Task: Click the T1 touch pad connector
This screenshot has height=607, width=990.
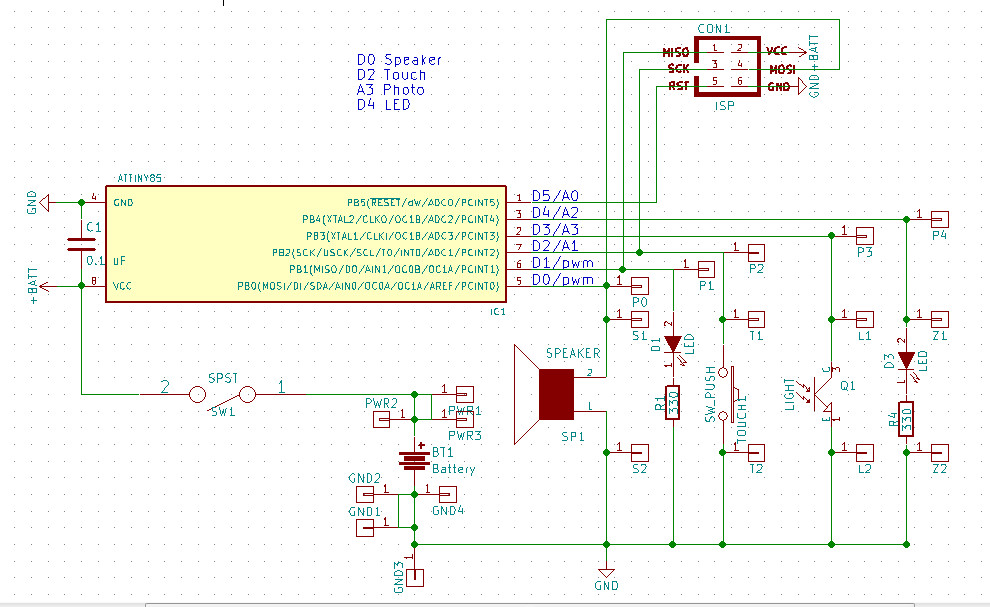Action: coord(756,319)
